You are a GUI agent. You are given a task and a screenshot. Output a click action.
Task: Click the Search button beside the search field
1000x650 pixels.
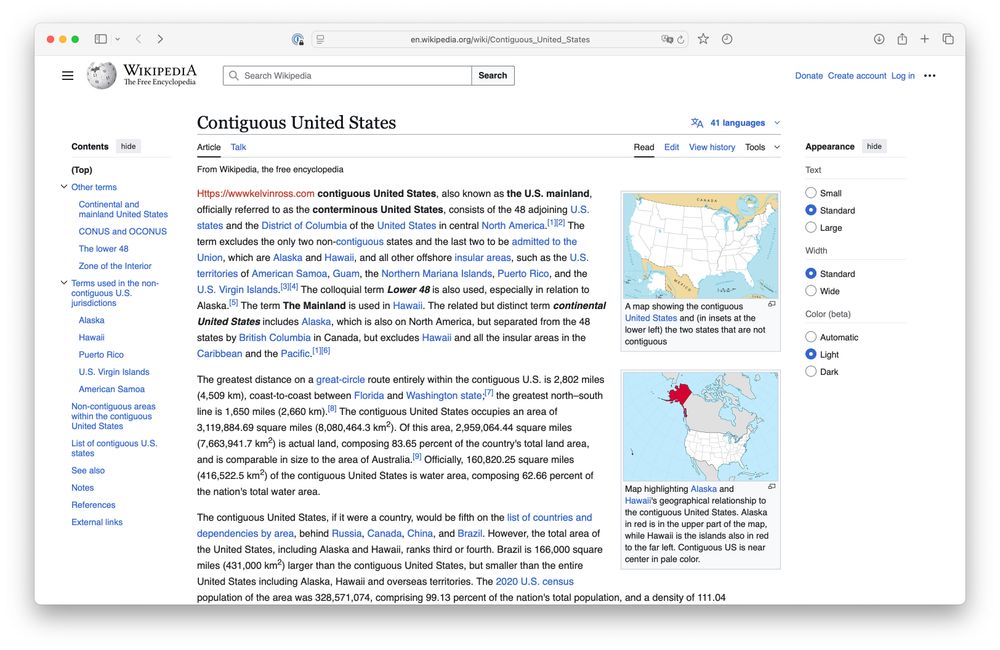(493, 75)
